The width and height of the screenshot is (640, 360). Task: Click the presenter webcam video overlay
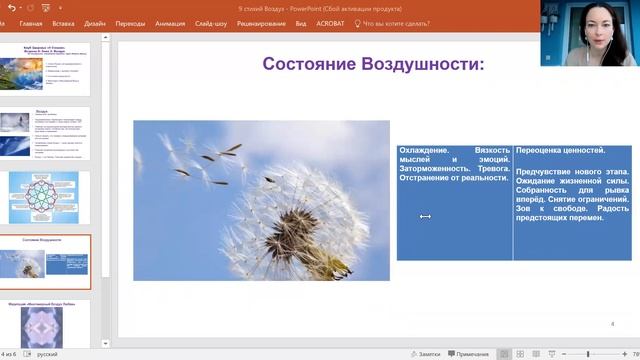(590, 33)
